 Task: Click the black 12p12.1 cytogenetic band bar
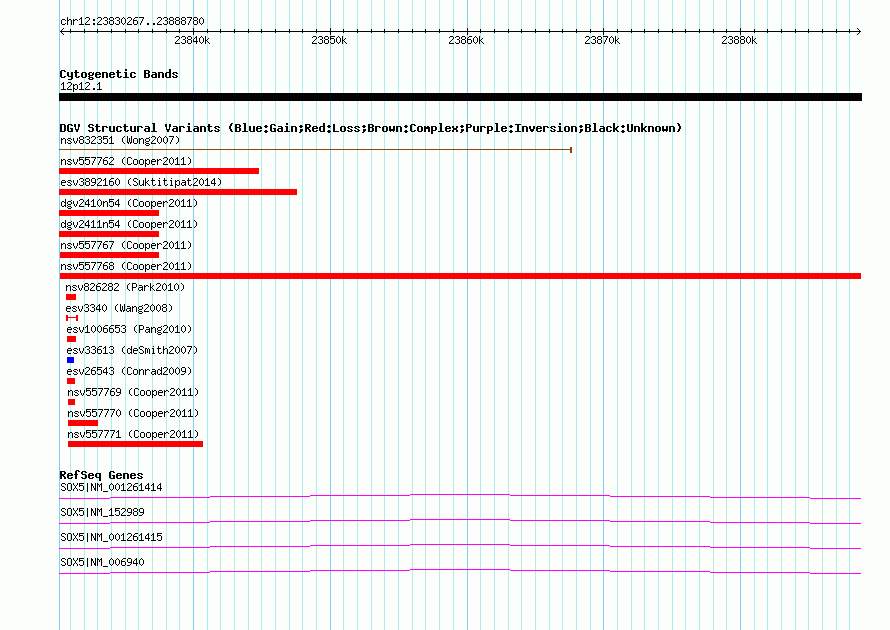click(460, 97)
